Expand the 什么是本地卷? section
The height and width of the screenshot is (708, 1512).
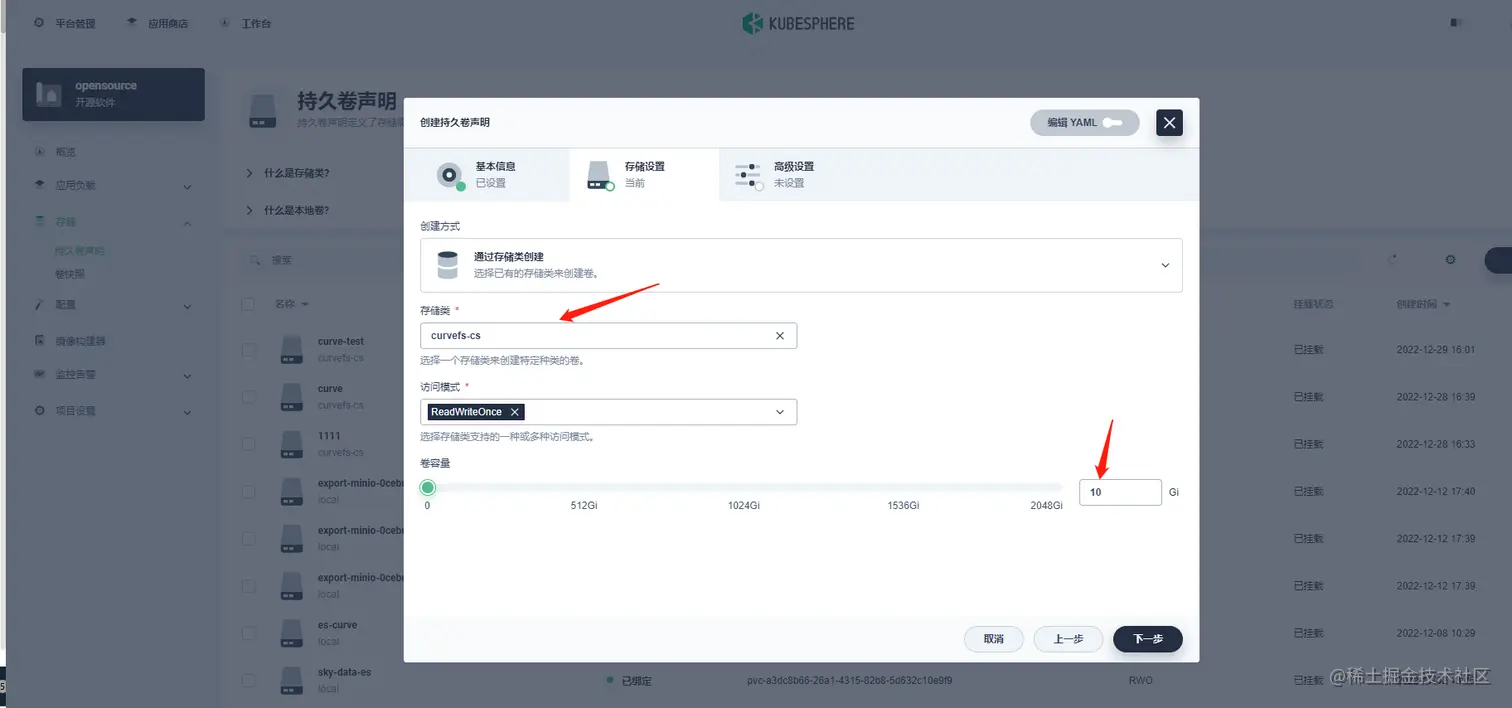[249, 210]
